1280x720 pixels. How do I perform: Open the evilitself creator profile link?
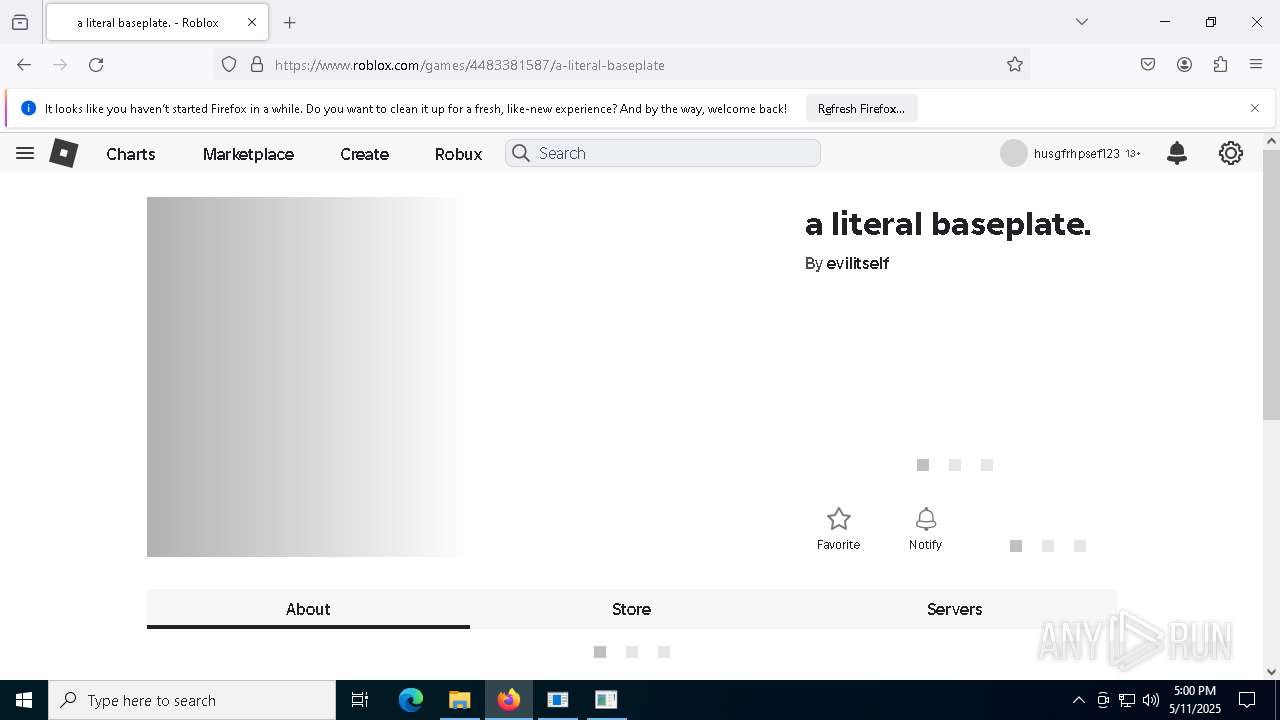pos(858,263)
